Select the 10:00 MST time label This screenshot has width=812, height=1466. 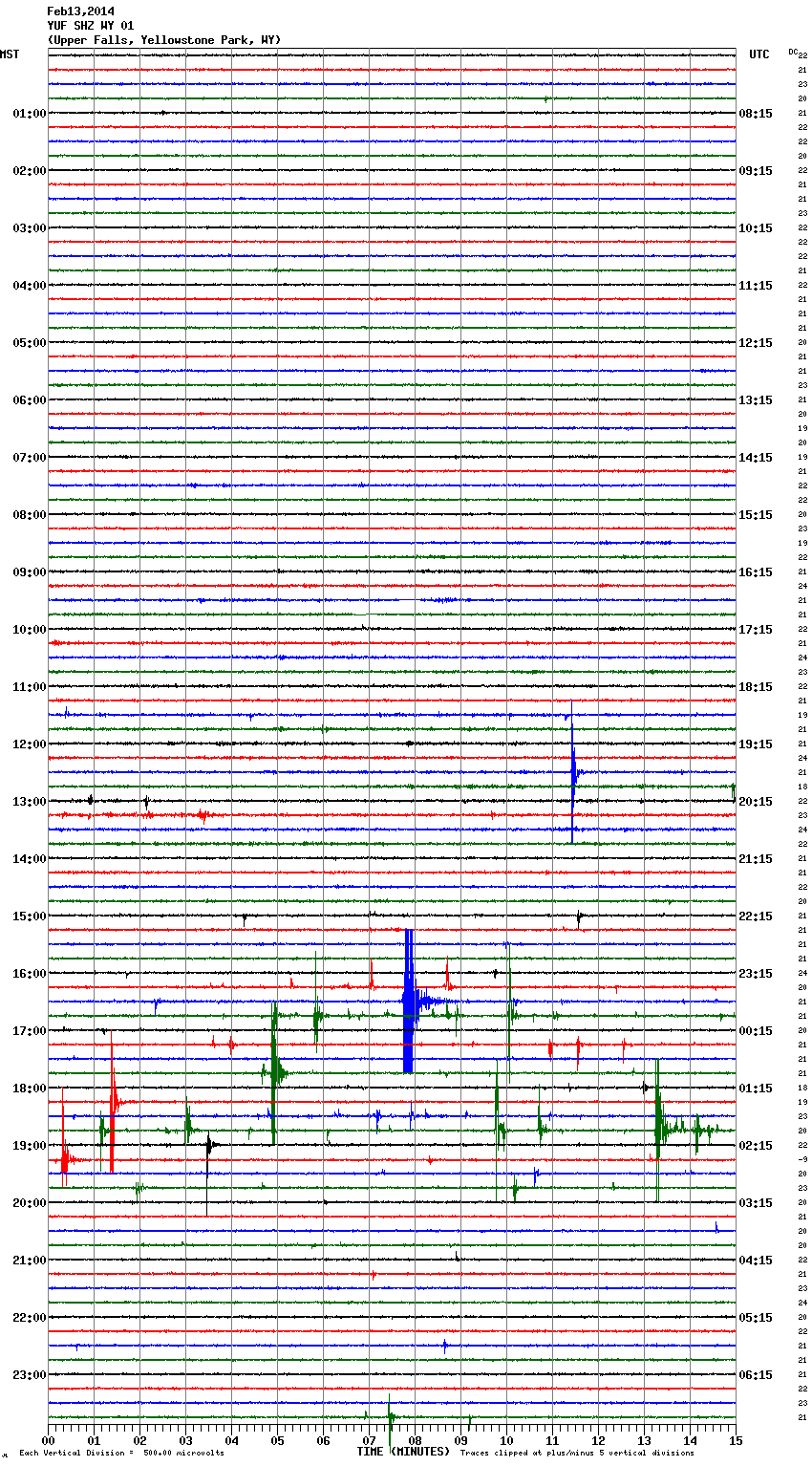[29, 630]
